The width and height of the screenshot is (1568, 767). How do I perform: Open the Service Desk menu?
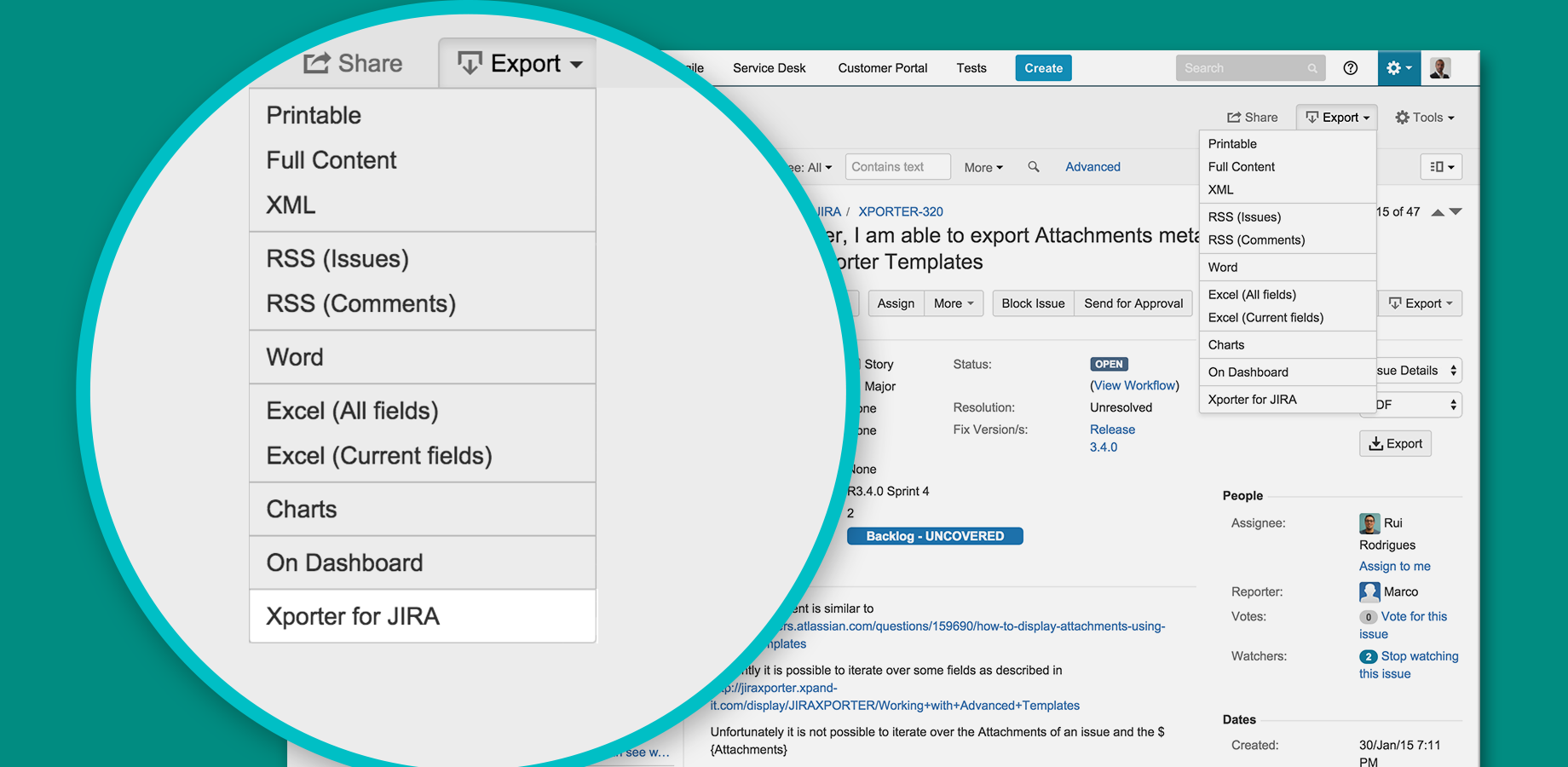point(769,68)
